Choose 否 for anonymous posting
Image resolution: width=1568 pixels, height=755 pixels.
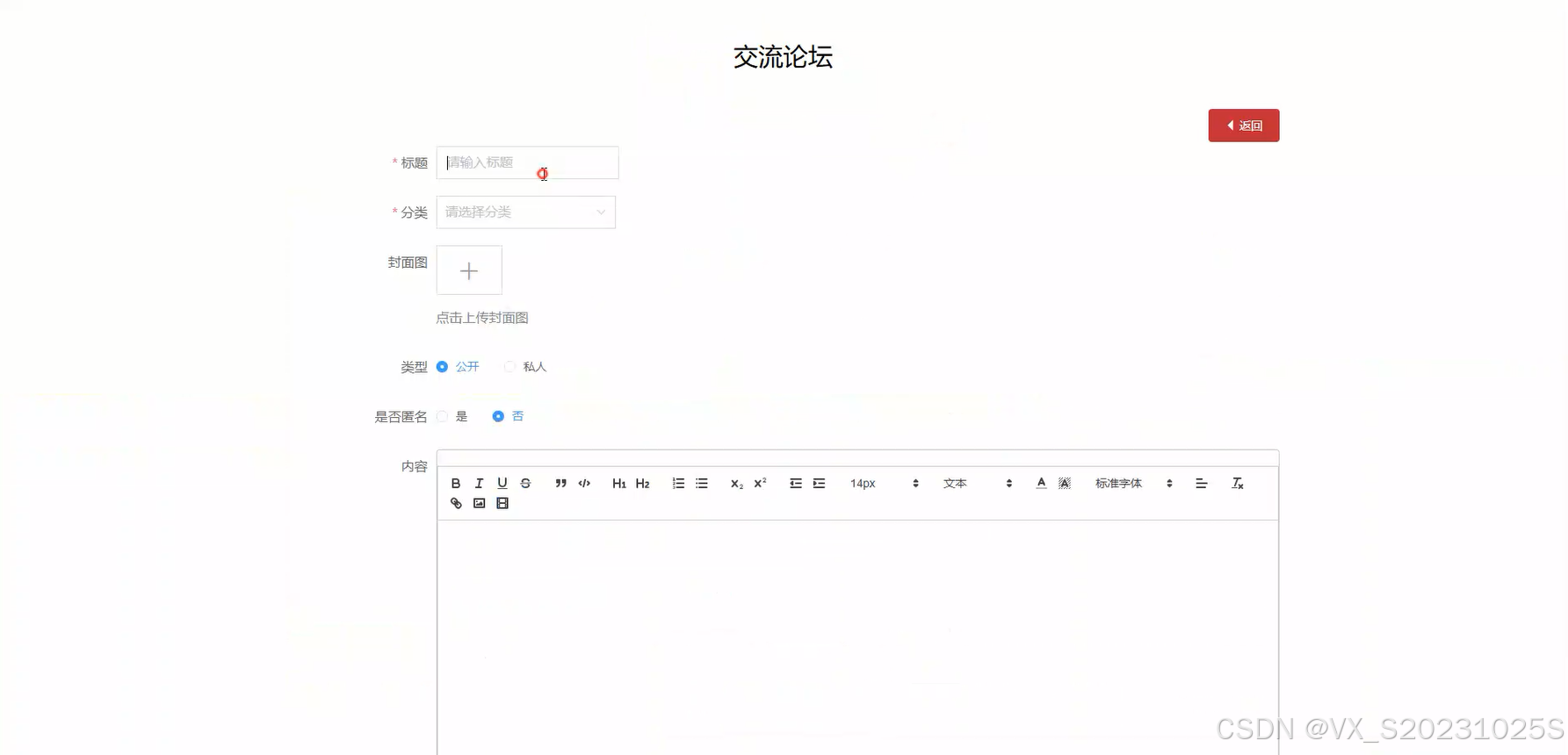point(498,416)
